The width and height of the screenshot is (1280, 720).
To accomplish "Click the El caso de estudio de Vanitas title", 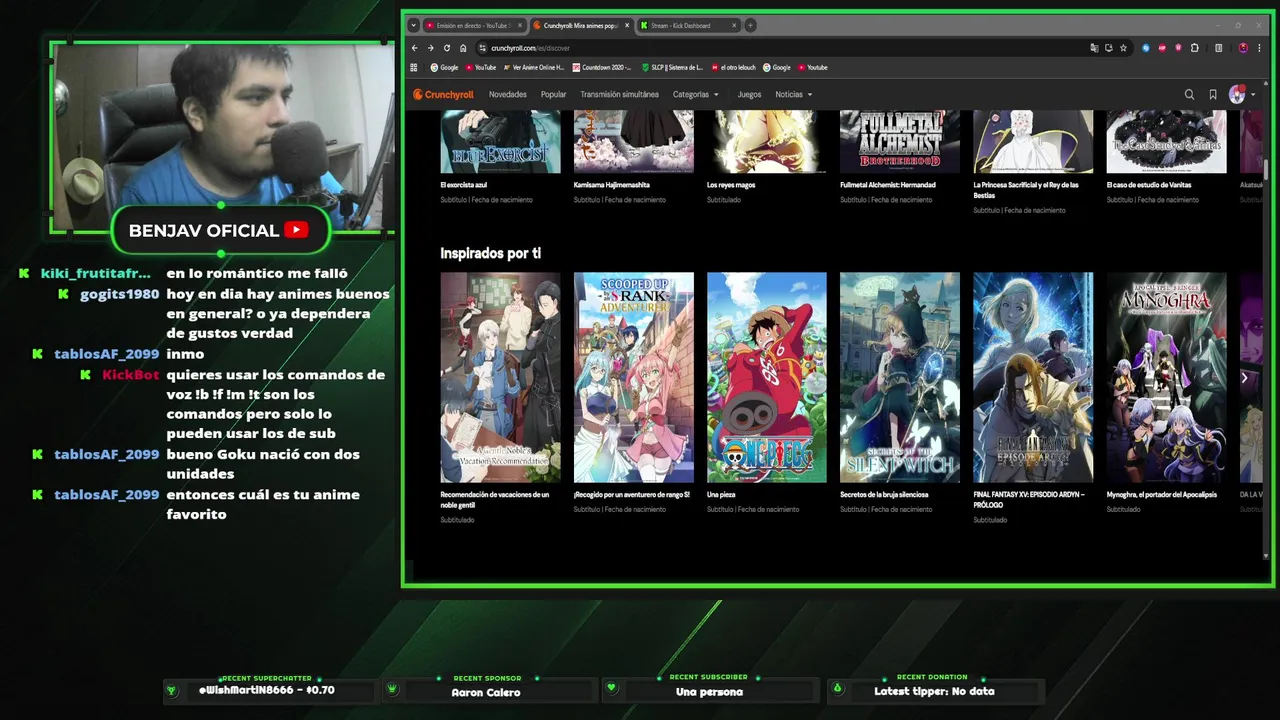I will point(1149,185).
